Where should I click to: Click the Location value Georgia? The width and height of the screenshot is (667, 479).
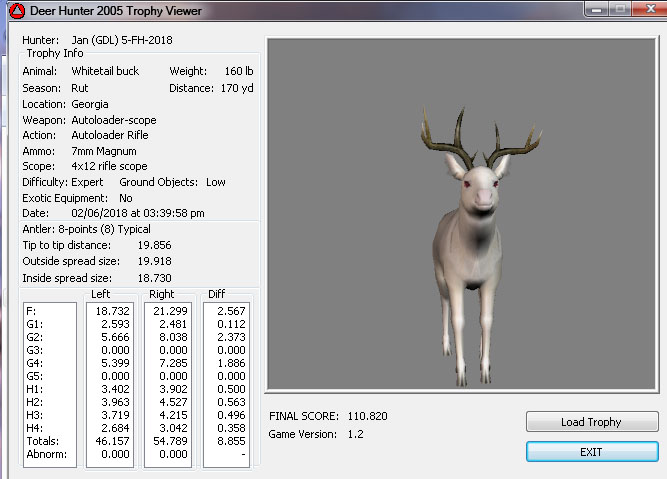(x=90, y=104)
